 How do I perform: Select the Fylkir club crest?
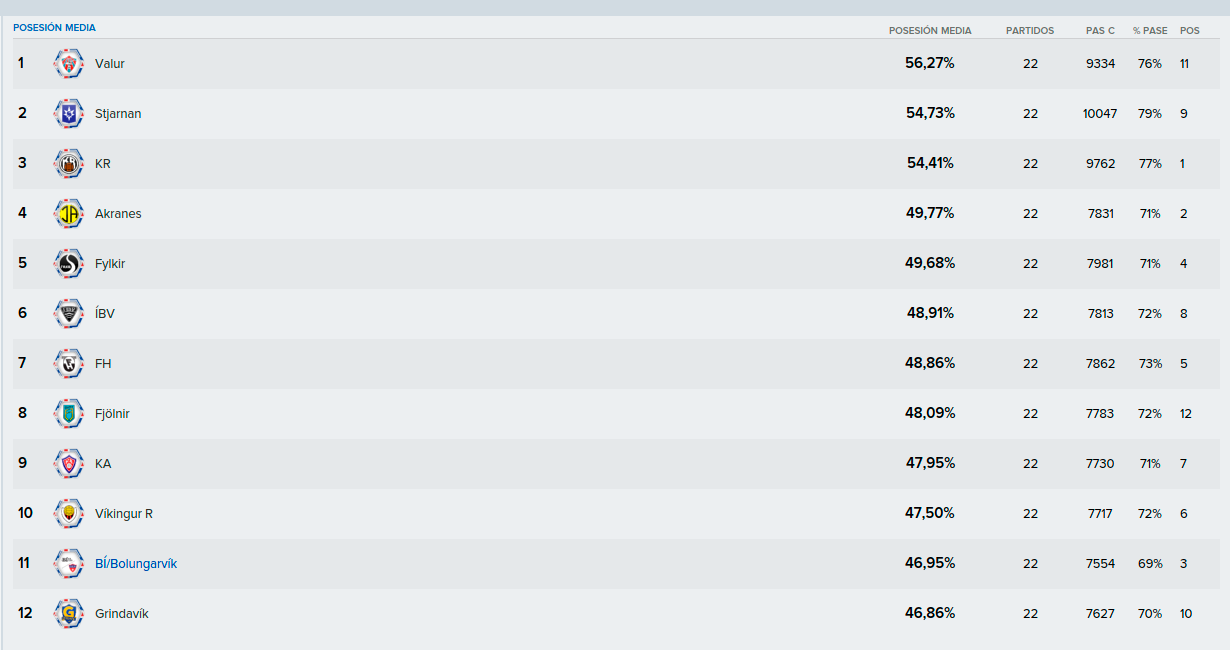point(69,264)
